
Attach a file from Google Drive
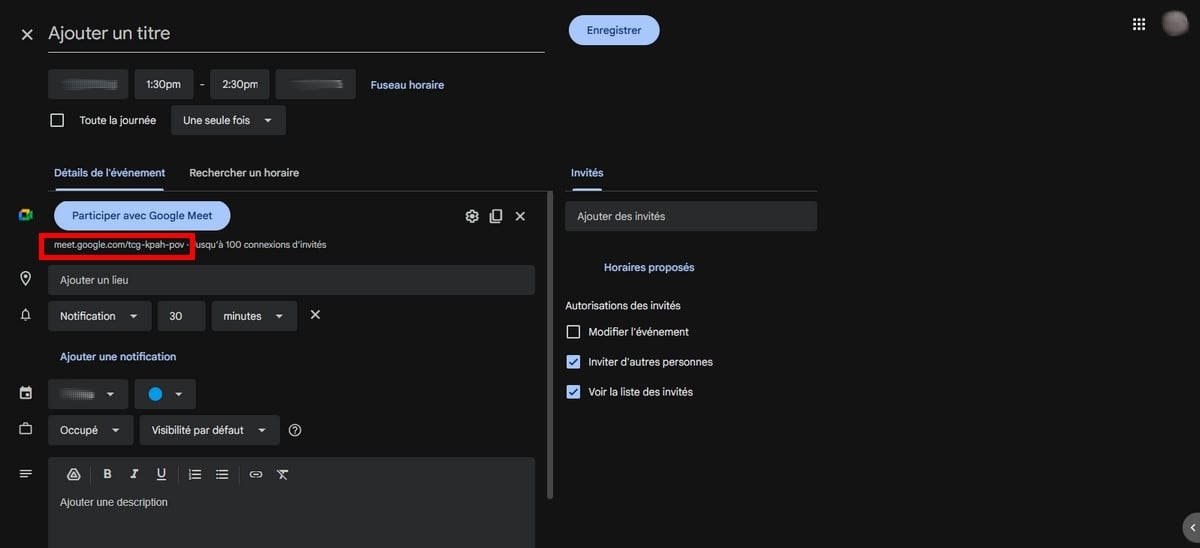tap(73, 474)
